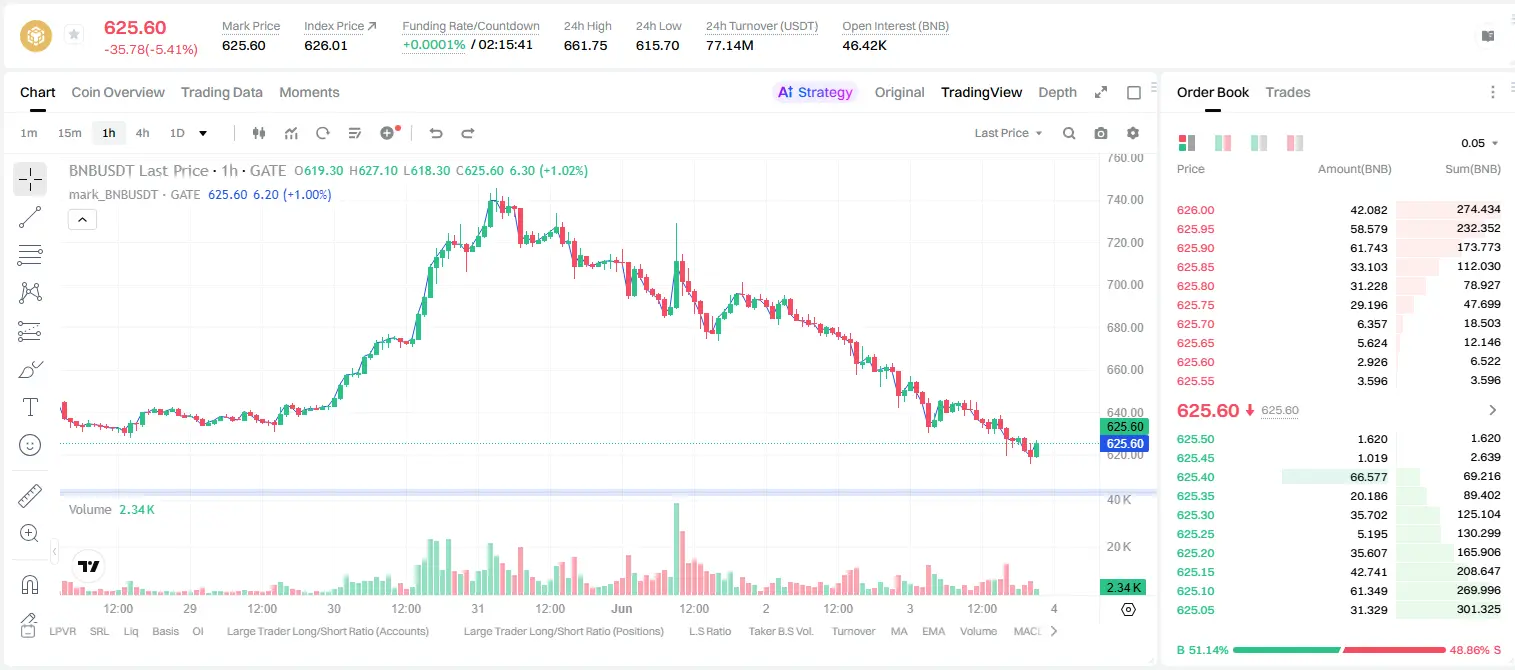Screen dimensions: 1515x670
Task: Expand the 0.05 price grouping dropdown
Action: [x=1480, y=143]
